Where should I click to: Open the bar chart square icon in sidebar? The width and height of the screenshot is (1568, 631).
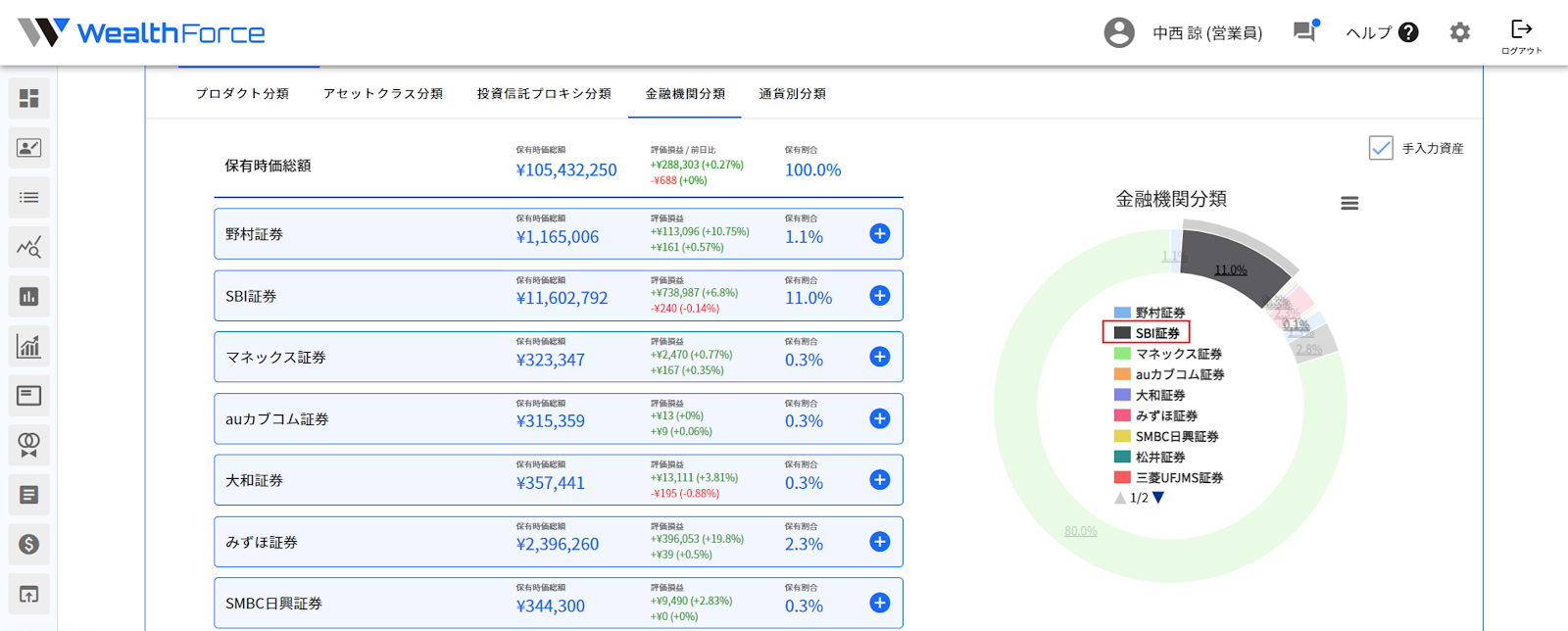(28, 296)
